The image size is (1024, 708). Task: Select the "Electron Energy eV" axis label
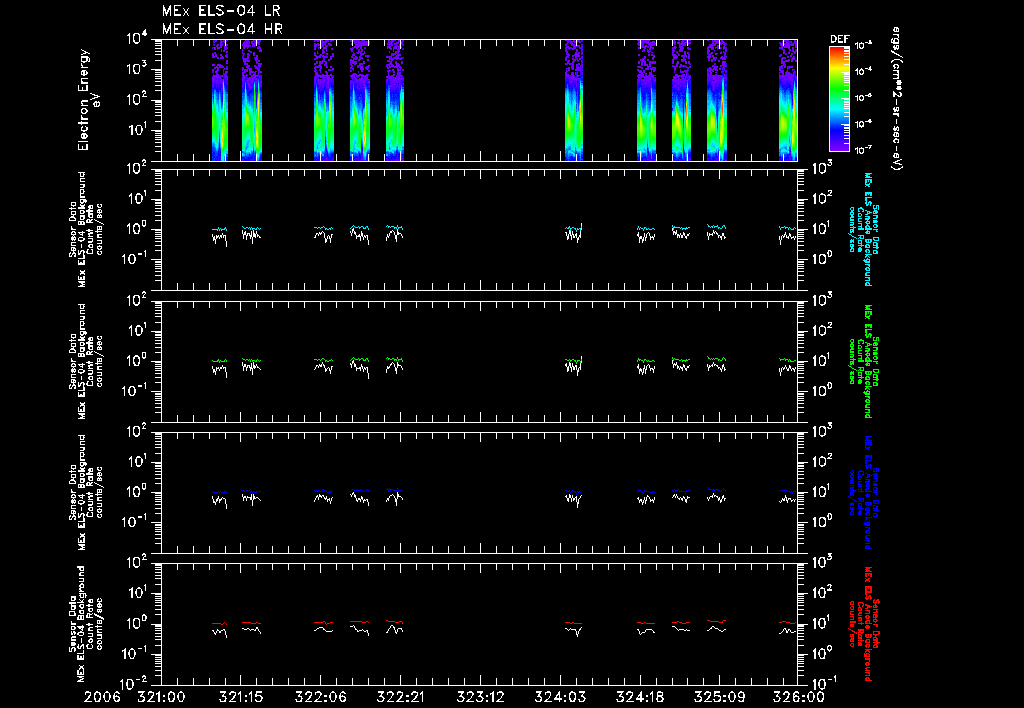click(88, 100)
